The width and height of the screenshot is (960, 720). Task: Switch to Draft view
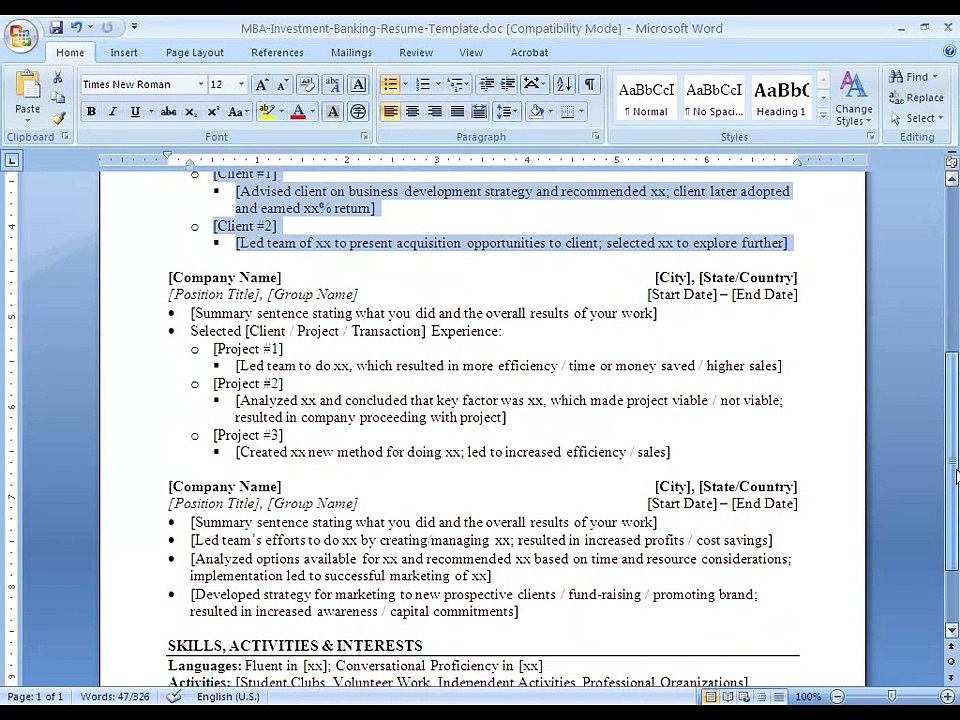pos(779,697)
